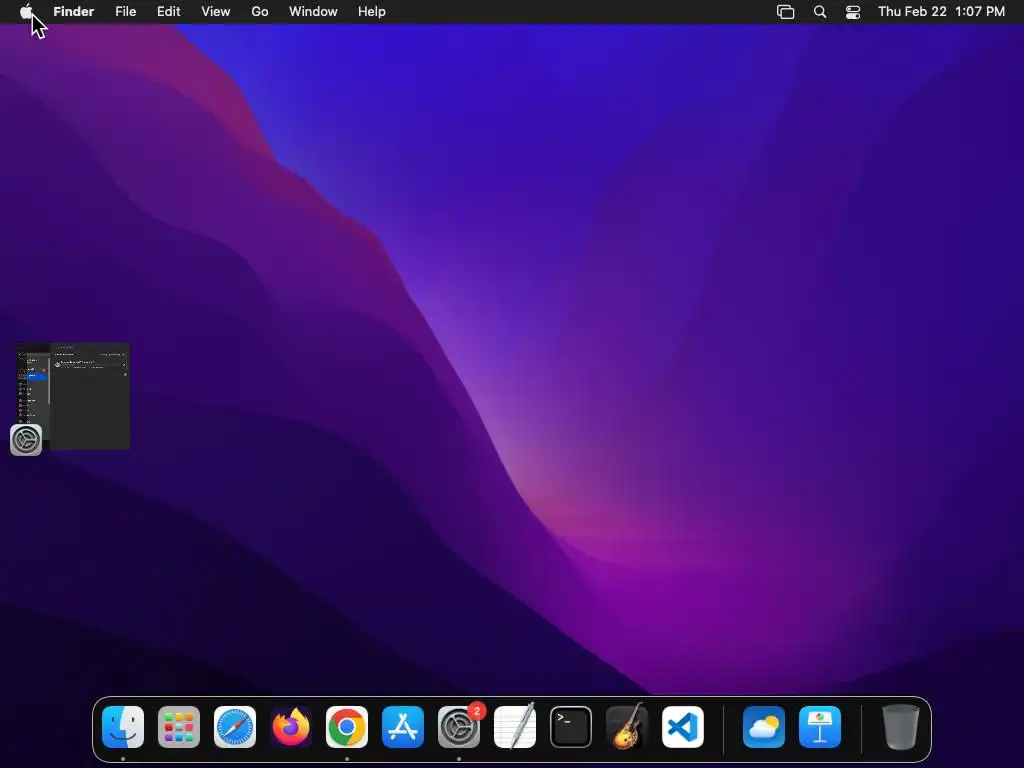Open the Apple menu

click(26, 11)
